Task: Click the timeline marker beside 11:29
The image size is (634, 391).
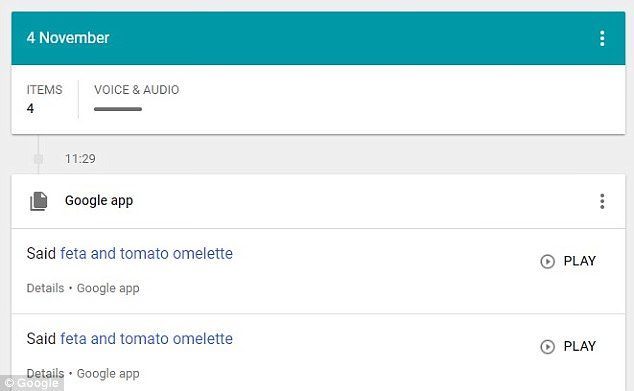Action: point(38,159)
